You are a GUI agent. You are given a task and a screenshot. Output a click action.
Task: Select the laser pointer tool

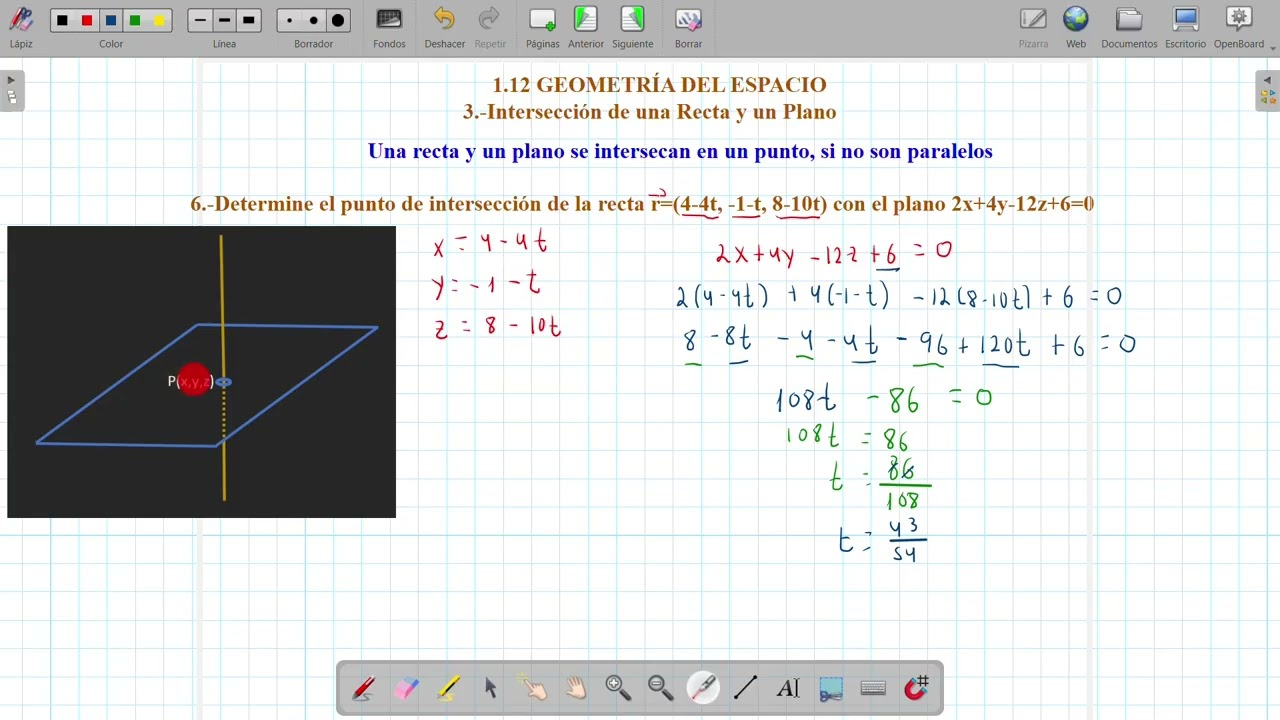(x=703, y=688)
